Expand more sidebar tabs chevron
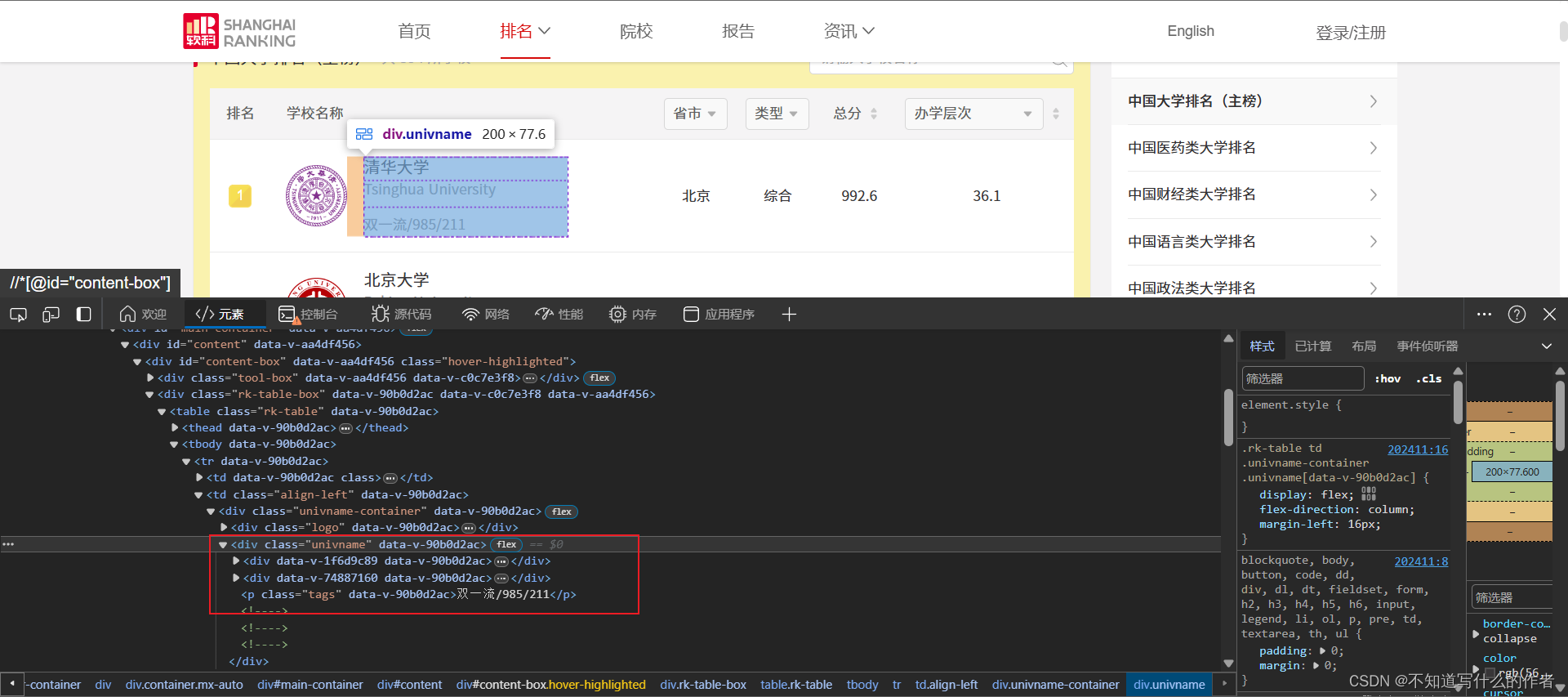1568x697 pixels. point(1546,346)
